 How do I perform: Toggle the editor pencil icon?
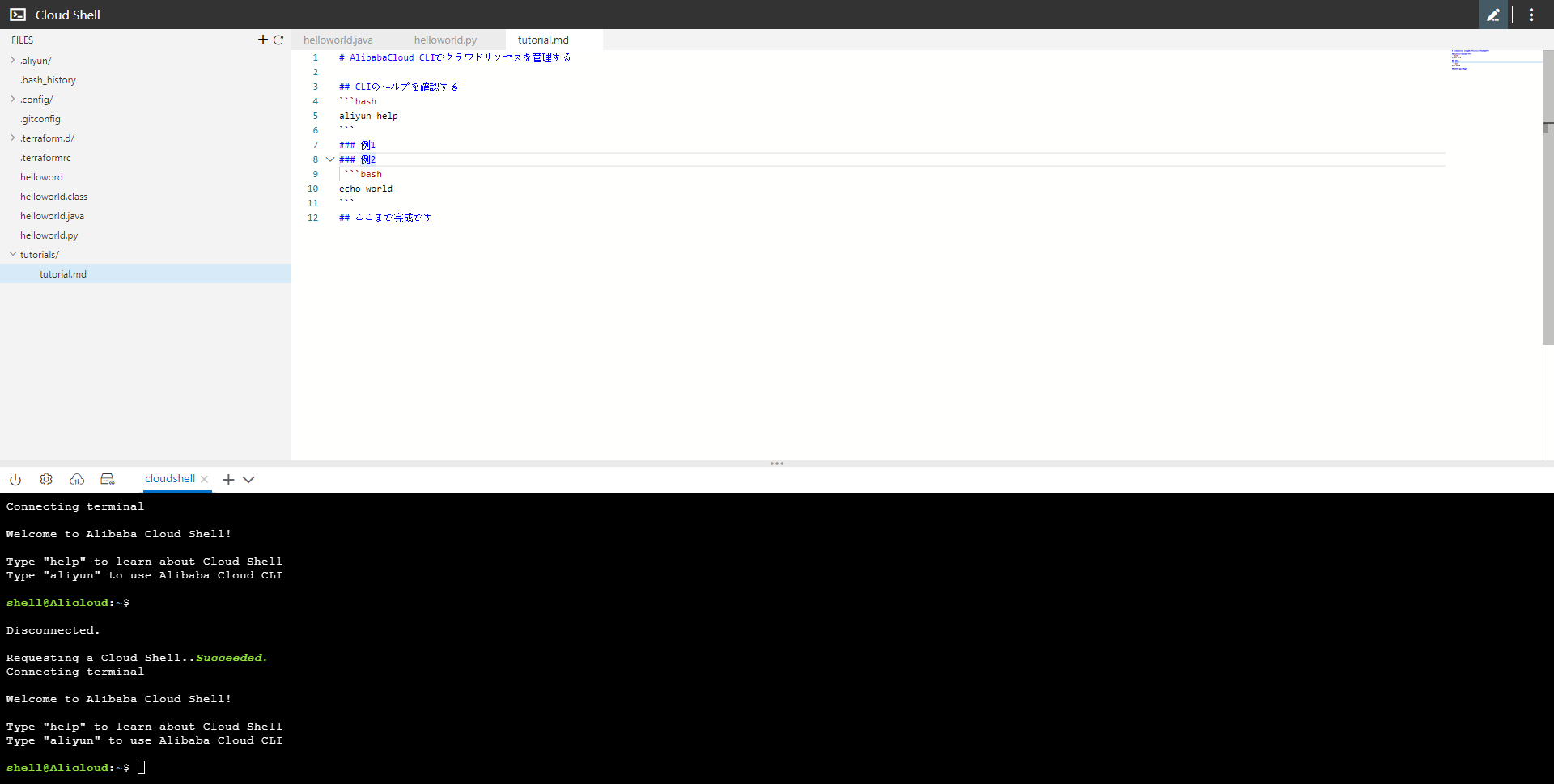[1493, 15]
